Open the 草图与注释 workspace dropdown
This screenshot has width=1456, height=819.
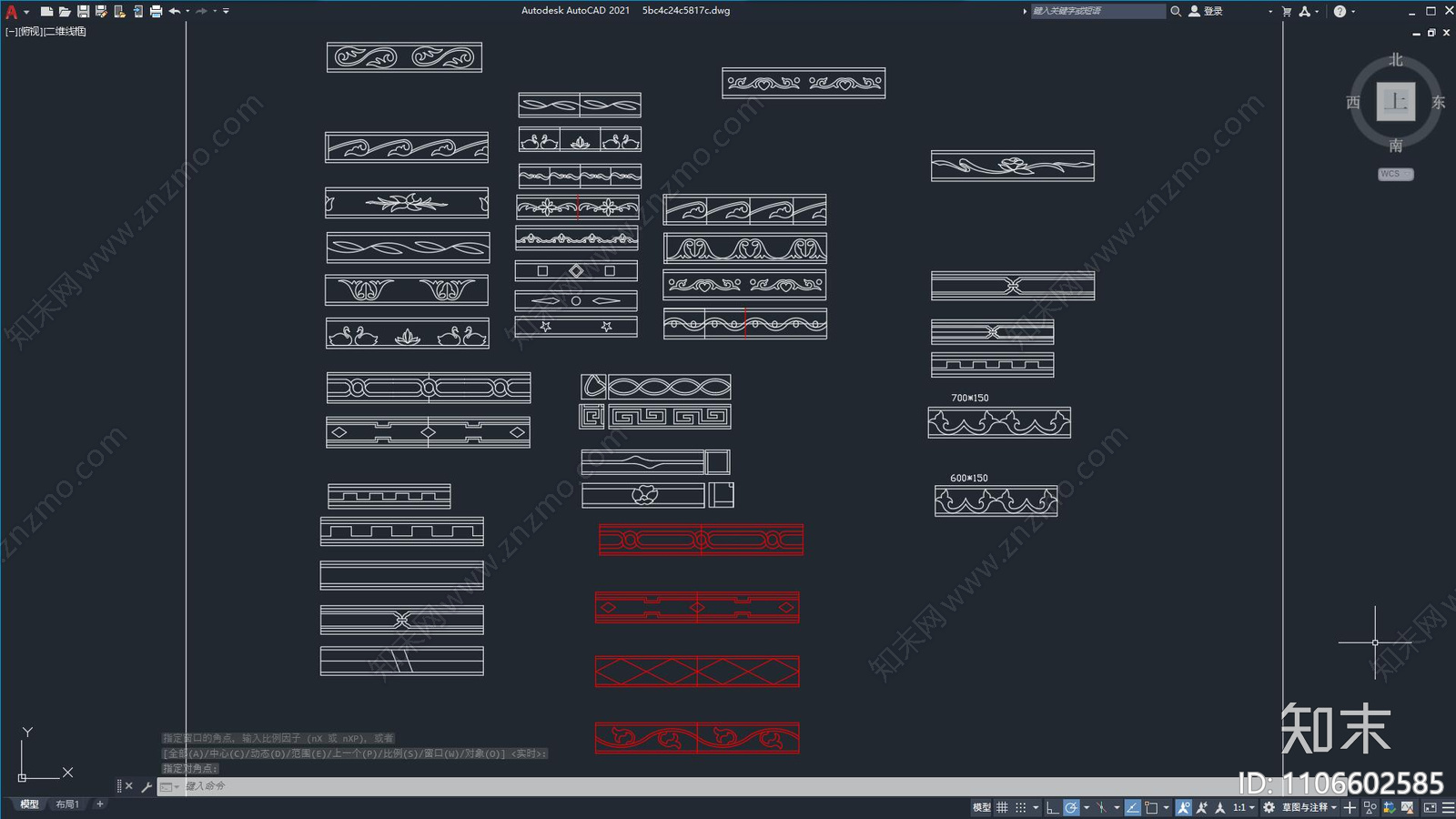point(1309,807)
